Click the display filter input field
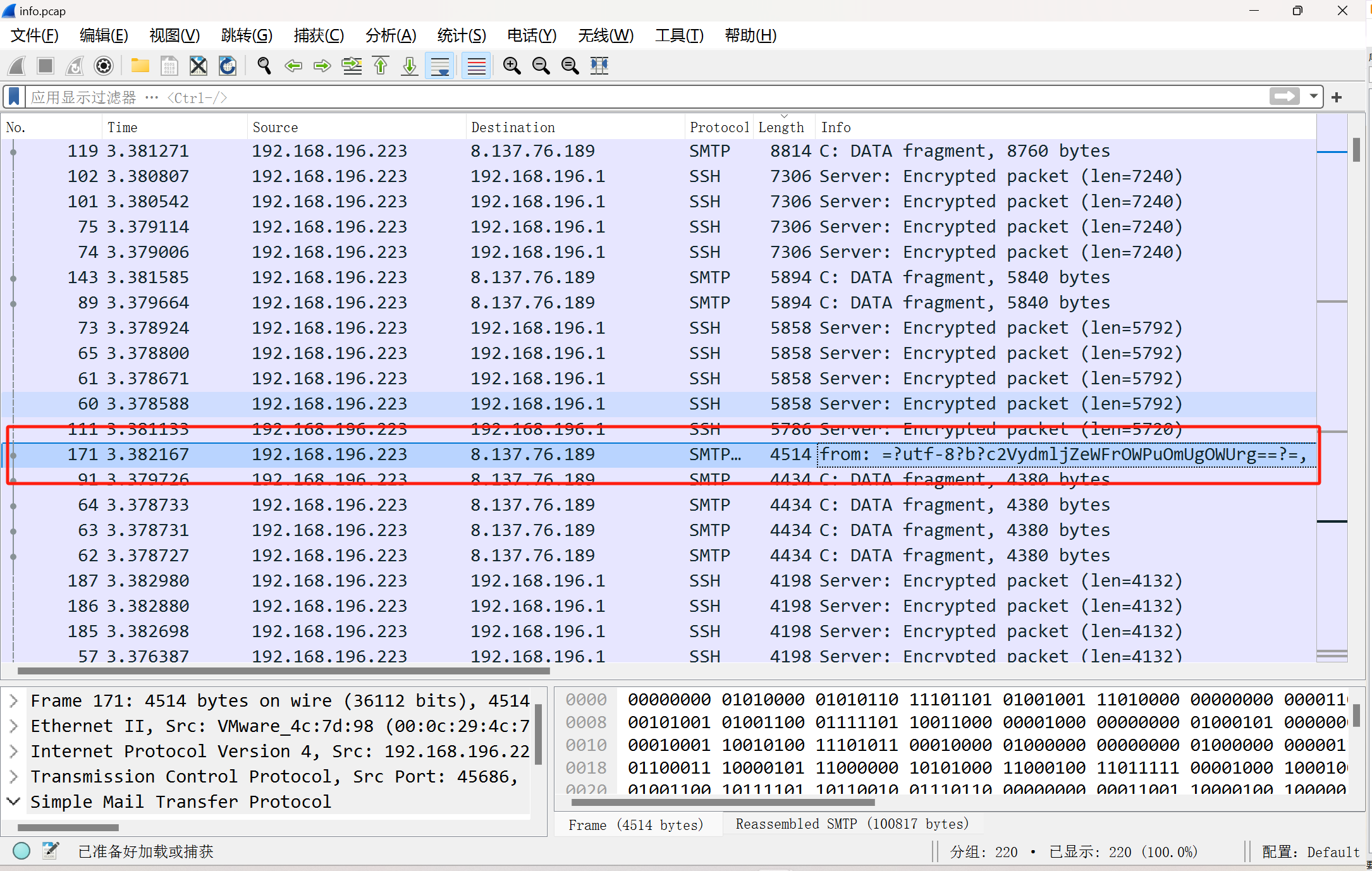The image size is (1372, 871). [x=645, y=97]
